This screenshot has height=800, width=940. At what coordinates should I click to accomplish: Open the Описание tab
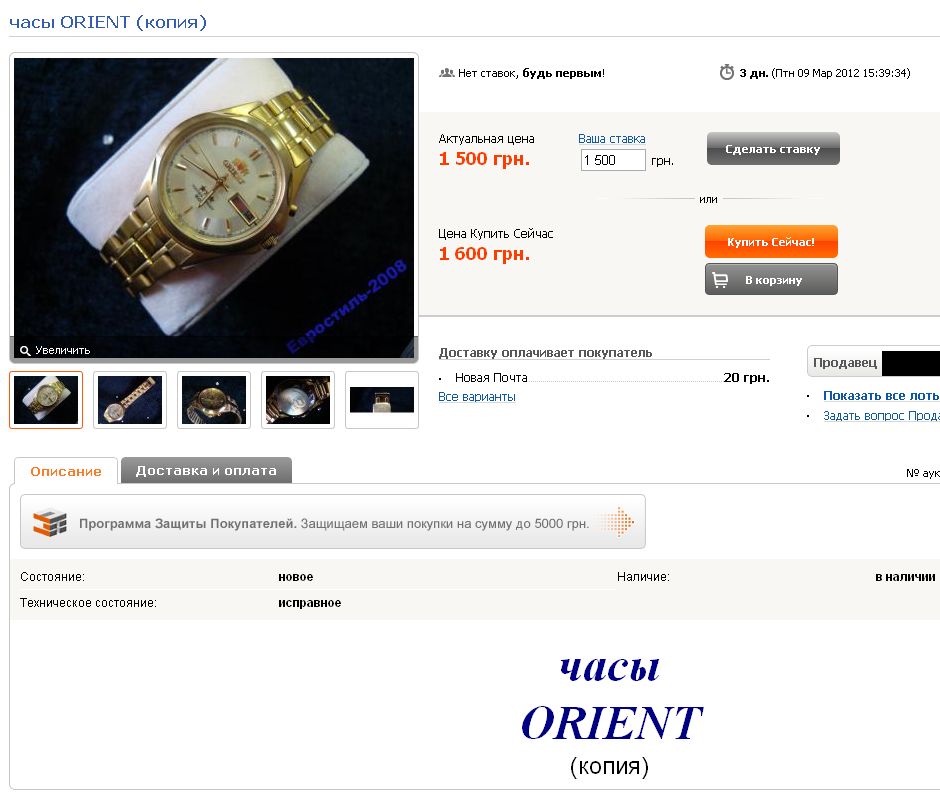click(66, 471)
